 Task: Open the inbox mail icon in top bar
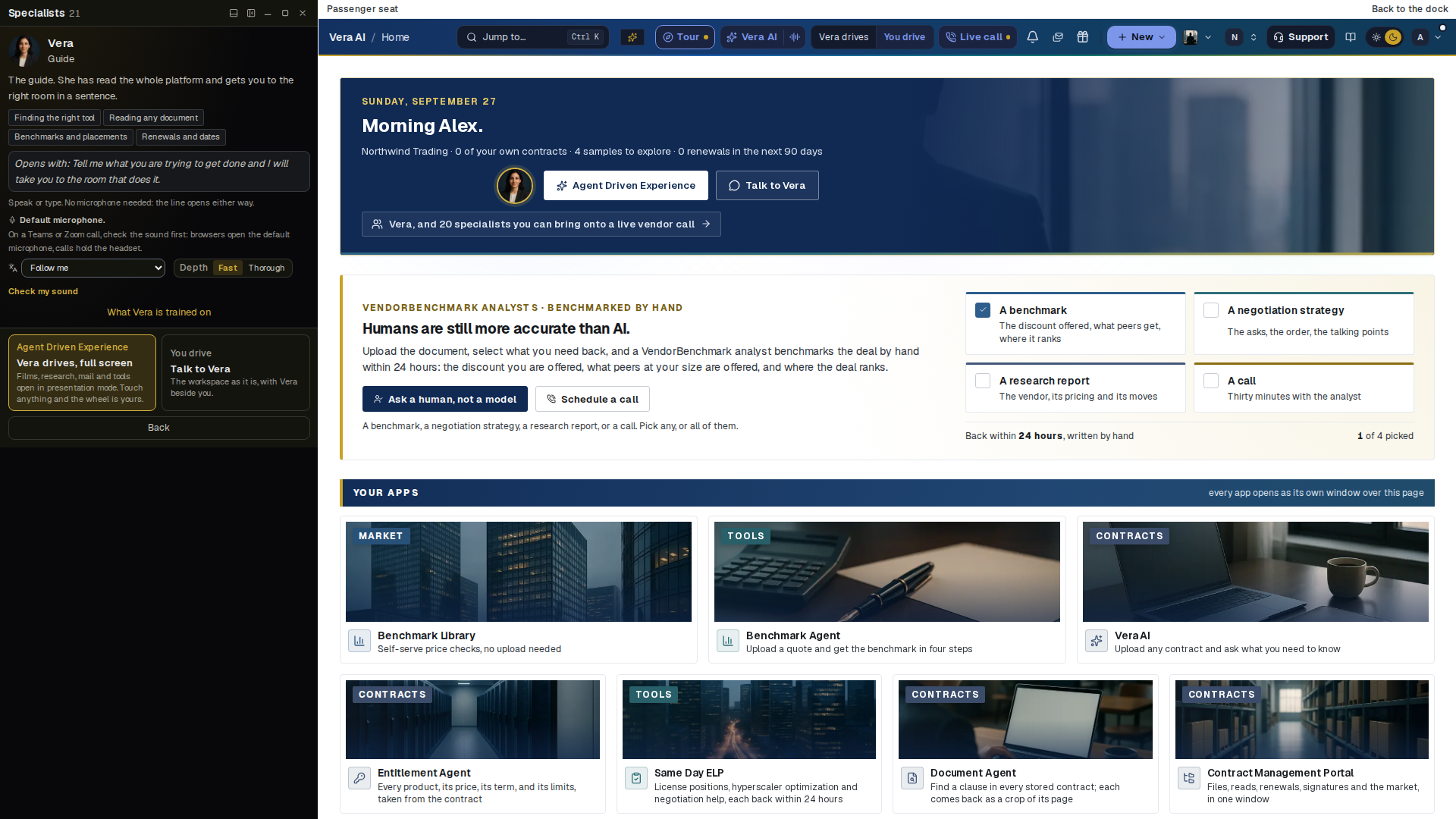tap(1058, 37)
